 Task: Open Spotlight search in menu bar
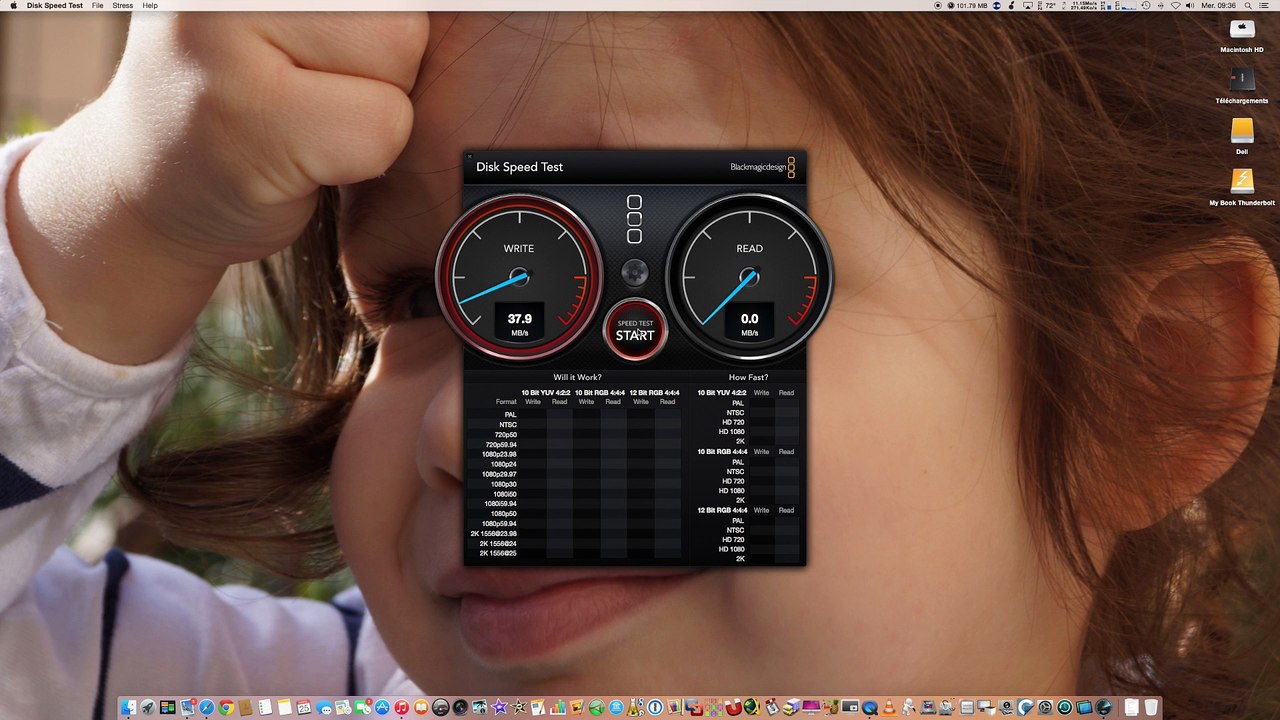click(x=1247, y=6)
